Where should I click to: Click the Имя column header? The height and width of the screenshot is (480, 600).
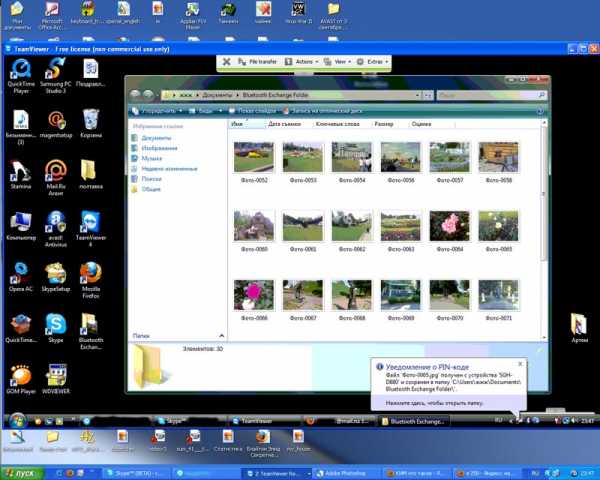(x=247, y=124)
